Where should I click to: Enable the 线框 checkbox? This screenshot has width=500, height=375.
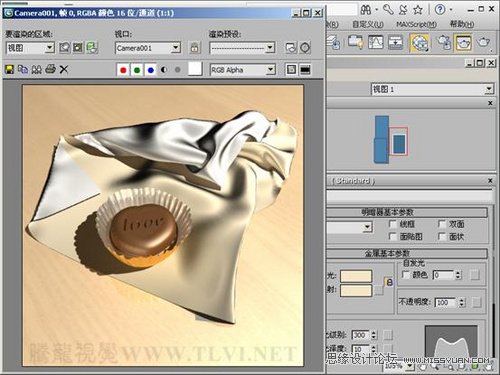(x=393, y=224)
